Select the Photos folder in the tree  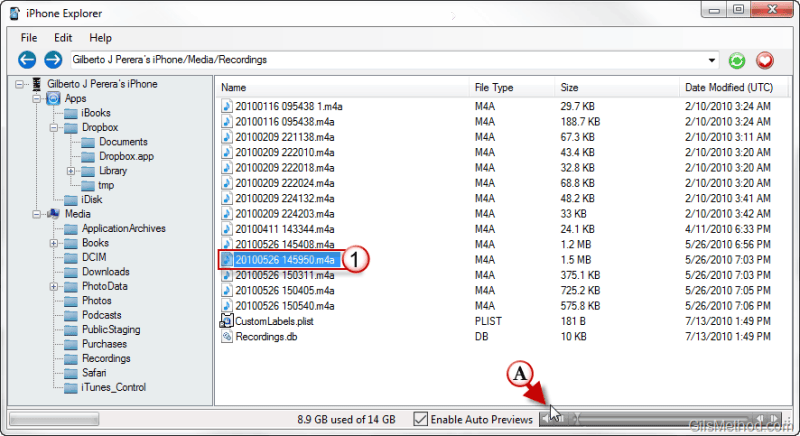[x=96, y=301]
